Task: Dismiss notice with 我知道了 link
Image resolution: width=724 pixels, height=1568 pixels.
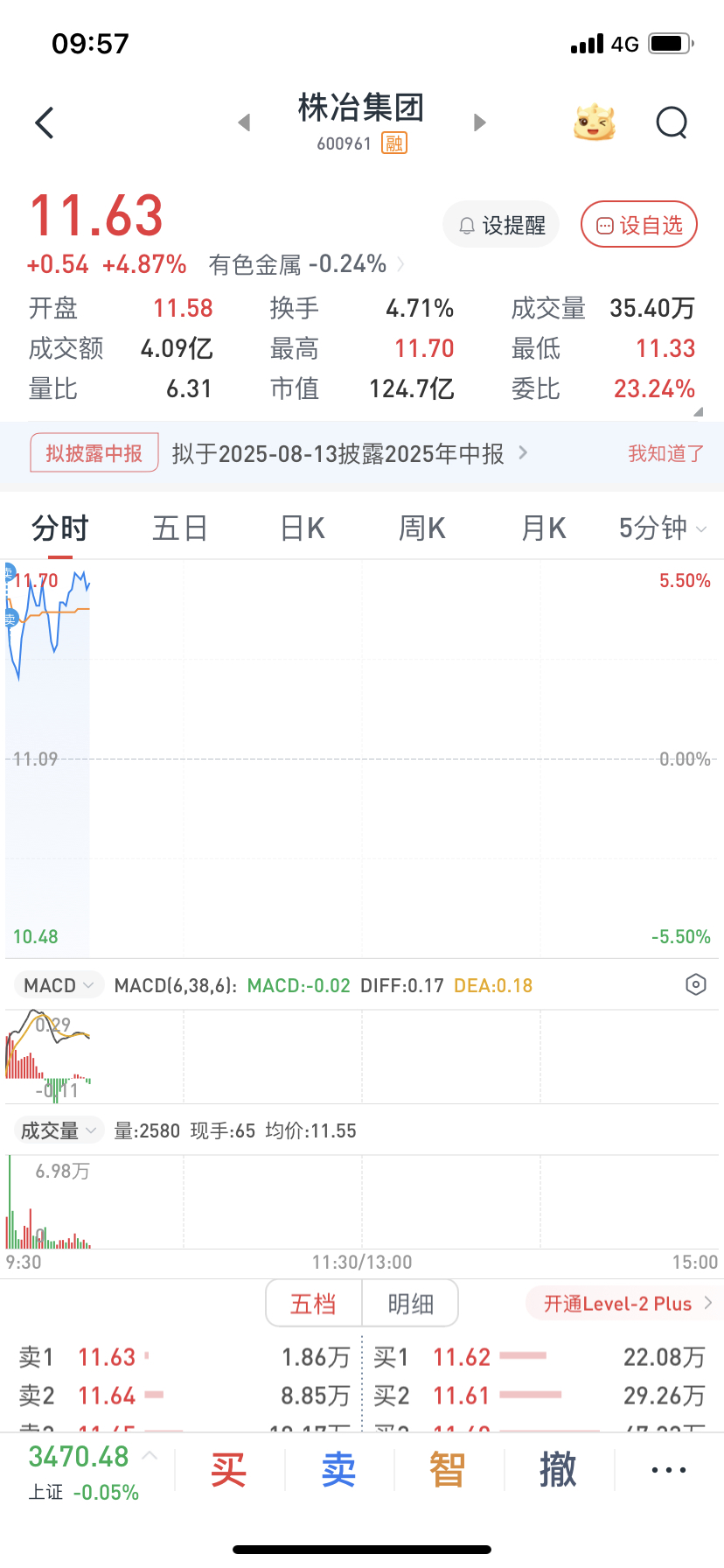Action: (665, 453)
